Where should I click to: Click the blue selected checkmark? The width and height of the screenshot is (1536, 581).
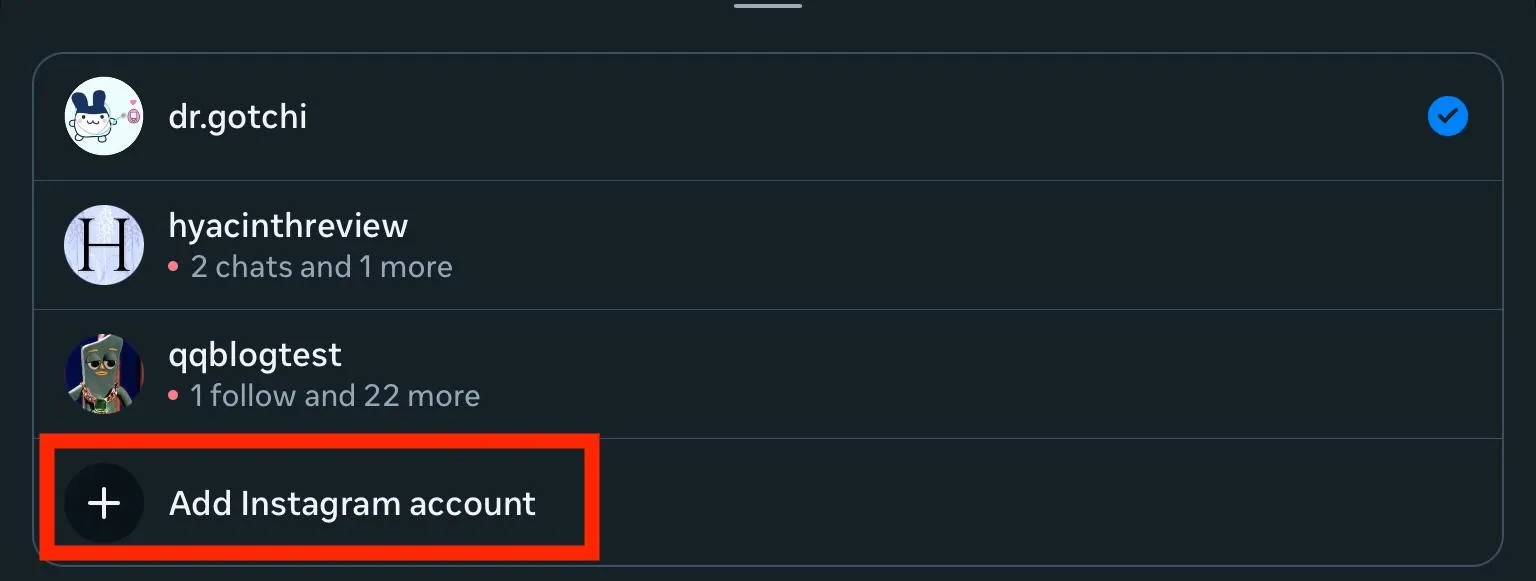pyautogui.click(x=1447, y=117)
